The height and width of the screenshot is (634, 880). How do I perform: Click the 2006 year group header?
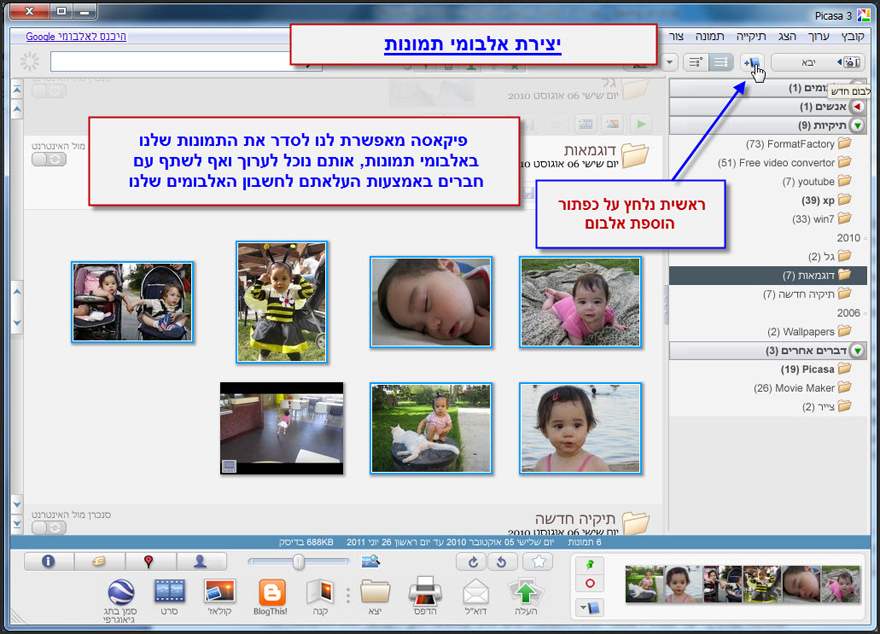[848, 313]
